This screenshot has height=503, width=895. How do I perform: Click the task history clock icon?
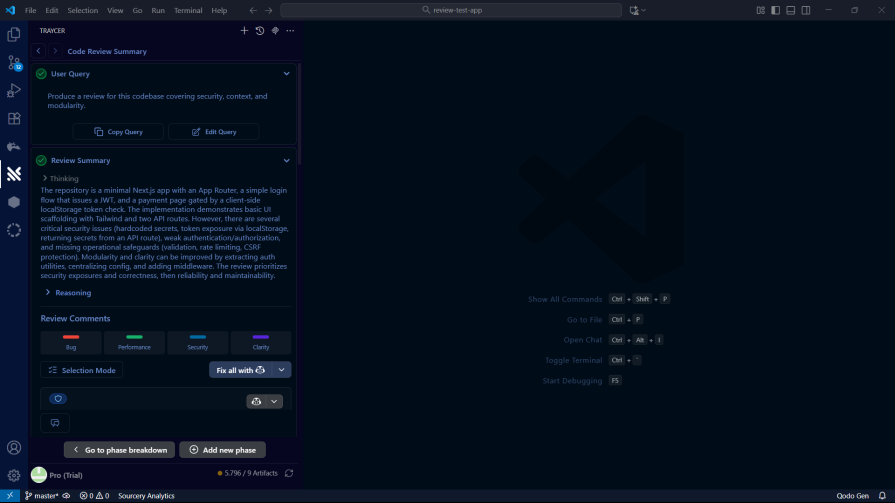point(259,31)
